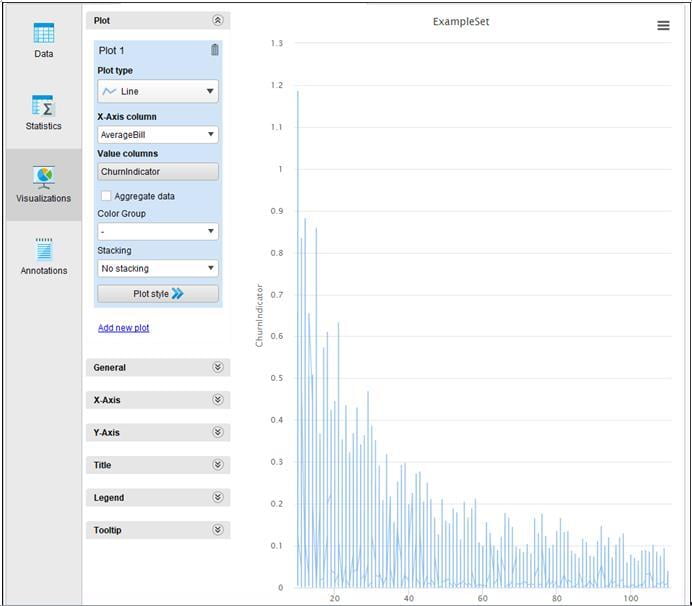This screenshot has width=692, height=606.
Task: Click the ExampleSet chart title
Action: 461,21
